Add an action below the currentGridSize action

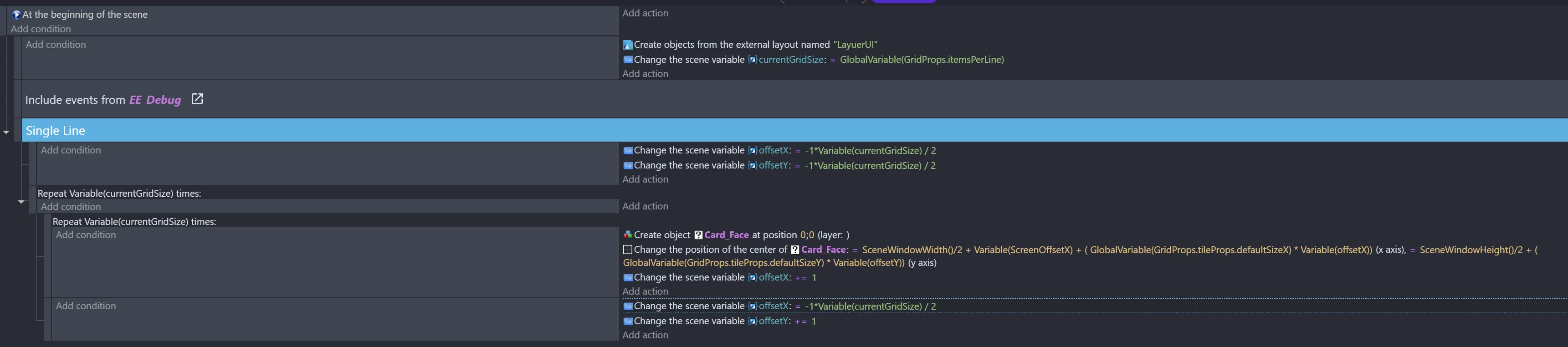coord(645,74)
